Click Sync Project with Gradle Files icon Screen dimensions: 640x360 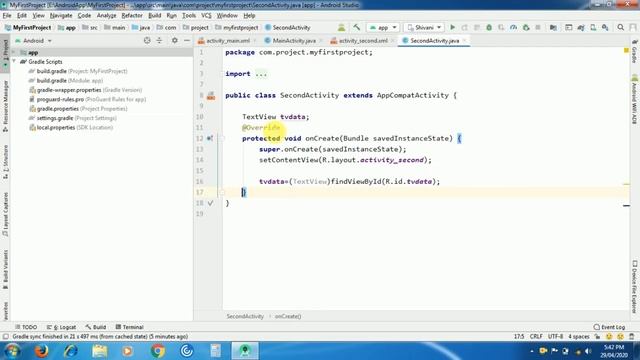581,27
